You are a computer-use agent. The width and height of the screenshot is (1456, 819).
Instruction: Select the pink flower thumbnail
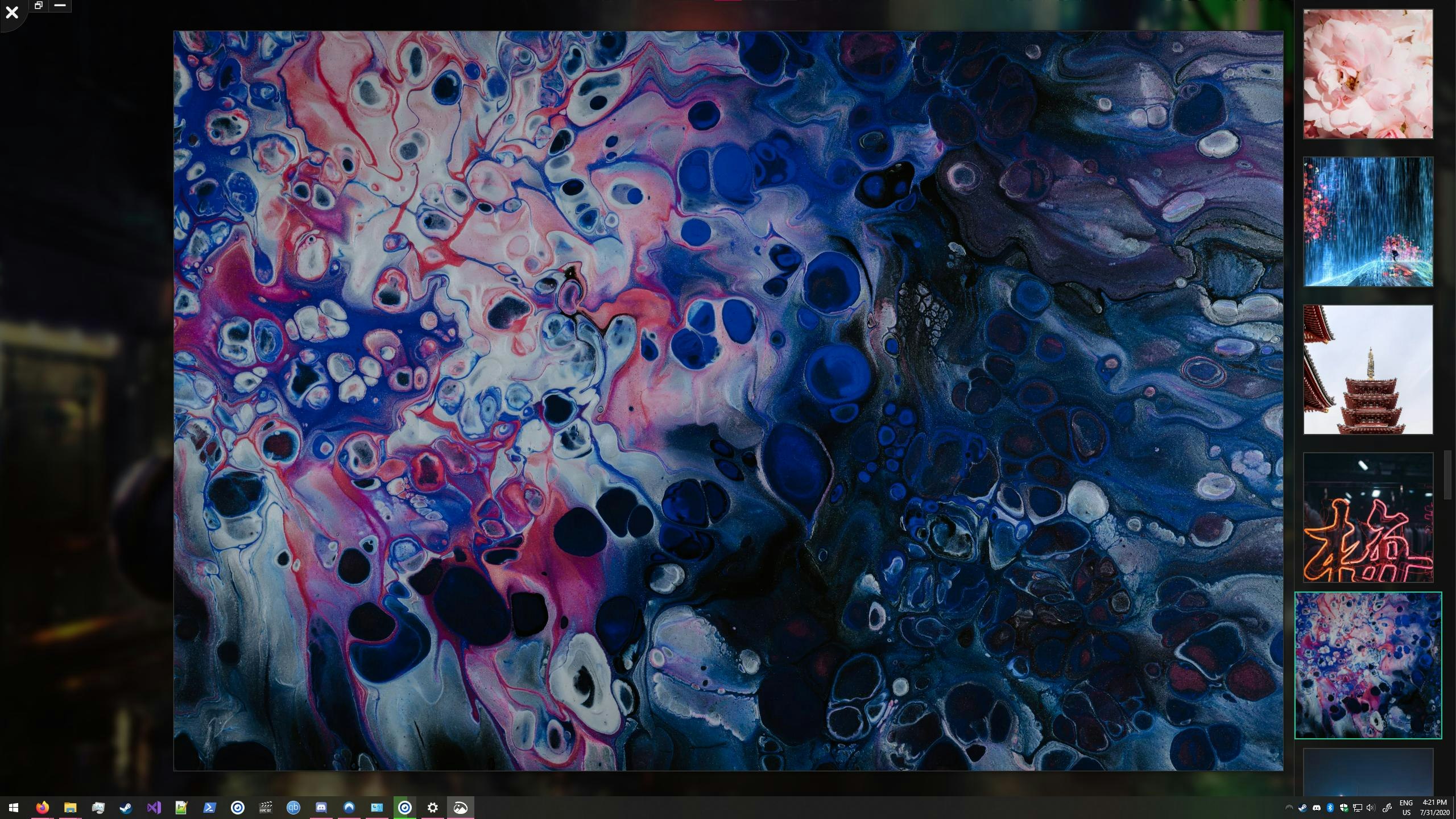point(1368,74)
